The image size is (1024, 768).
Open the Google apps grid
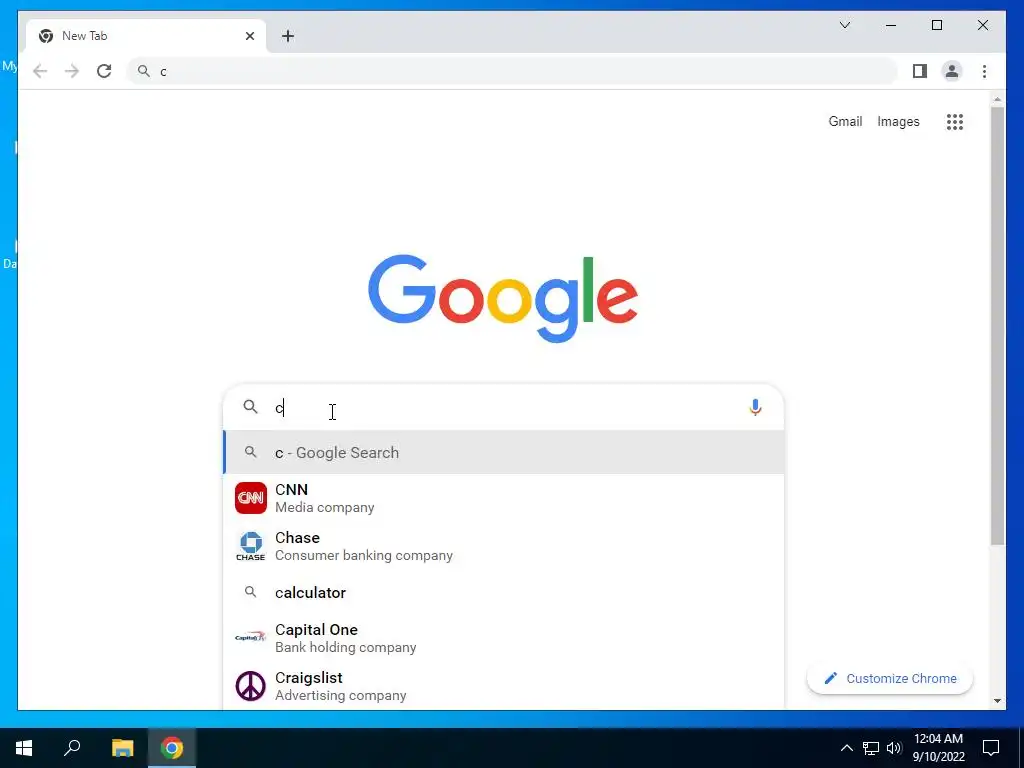pyautogui.click(x=955, y=121)
